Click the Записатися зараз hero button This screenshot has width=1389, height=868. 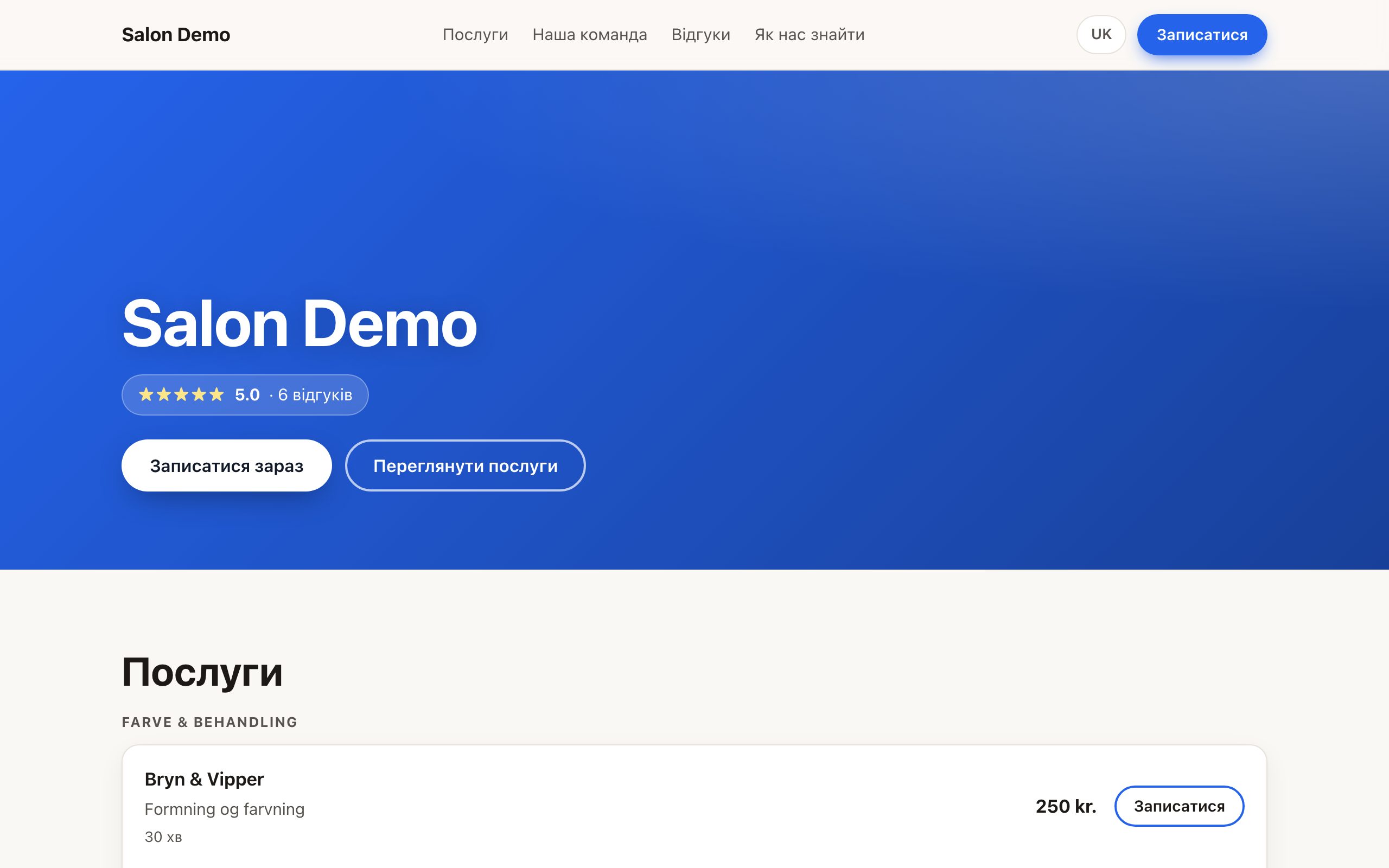click(227, 465)
